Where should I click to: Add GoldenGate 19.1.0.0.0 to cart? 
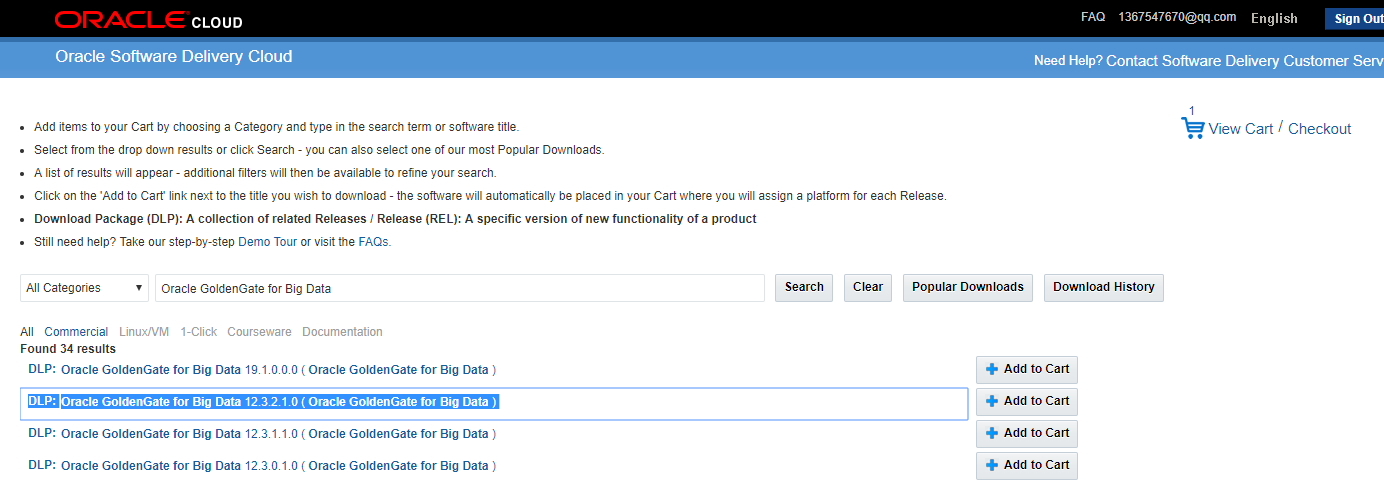[1026, 369]
